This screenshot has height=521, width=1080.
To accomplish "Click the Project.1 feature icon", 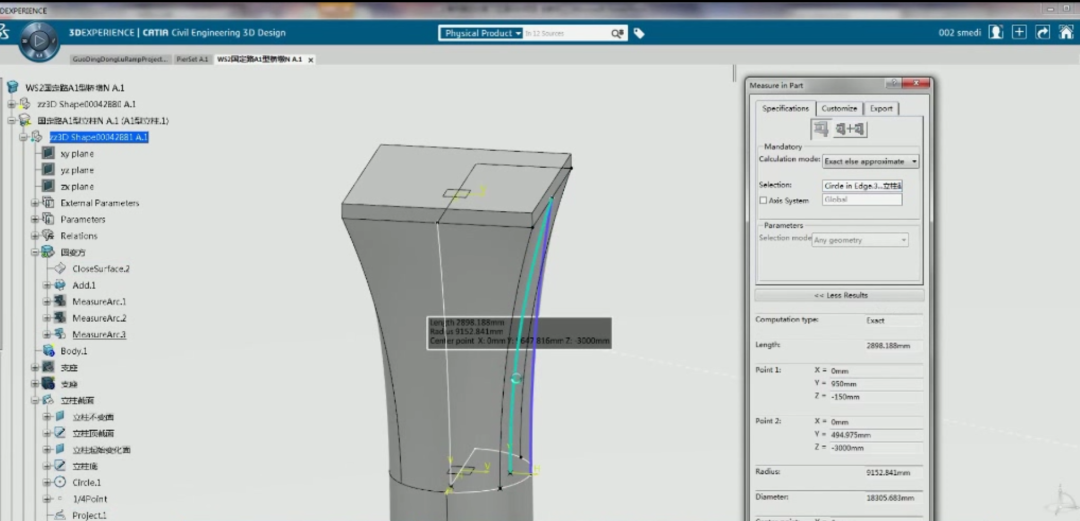I will (x=60, y=515).
